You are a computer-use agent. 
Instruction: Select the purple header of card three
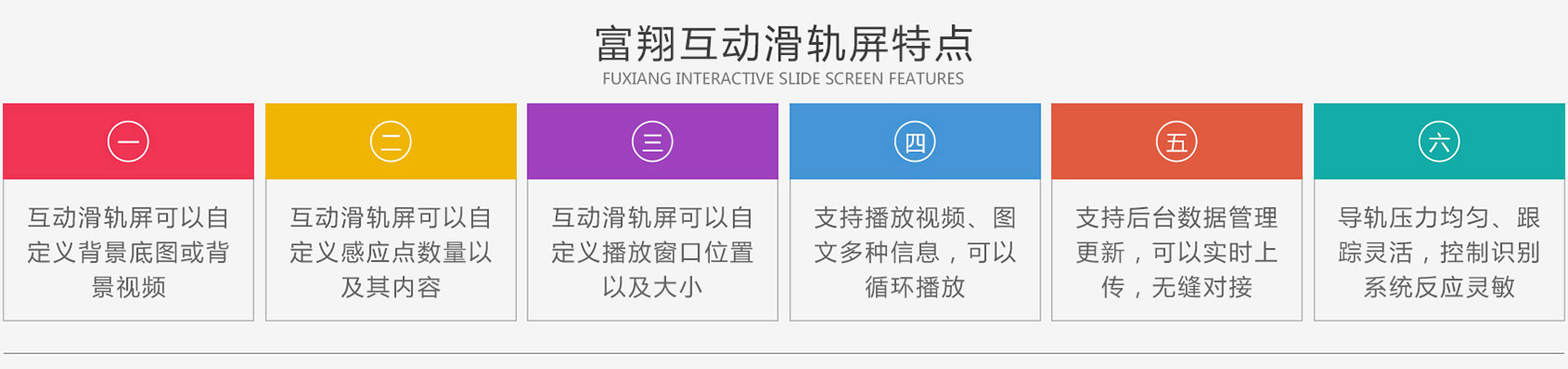coord(652,142)
